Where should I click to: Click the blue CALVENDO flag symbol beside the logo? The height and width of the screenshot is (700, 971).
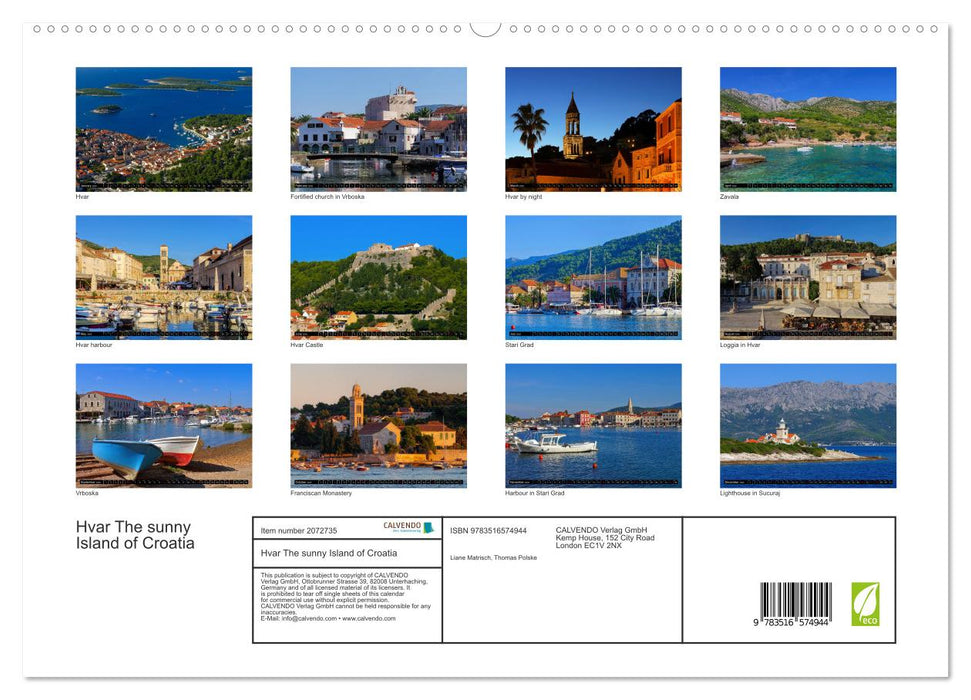click(x=429, y=526)
